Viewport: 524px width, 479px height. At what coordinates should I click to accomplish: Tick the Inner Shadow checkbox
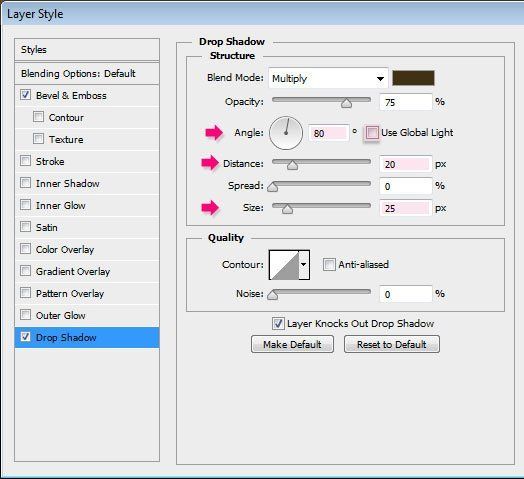(x=25, y=183)
